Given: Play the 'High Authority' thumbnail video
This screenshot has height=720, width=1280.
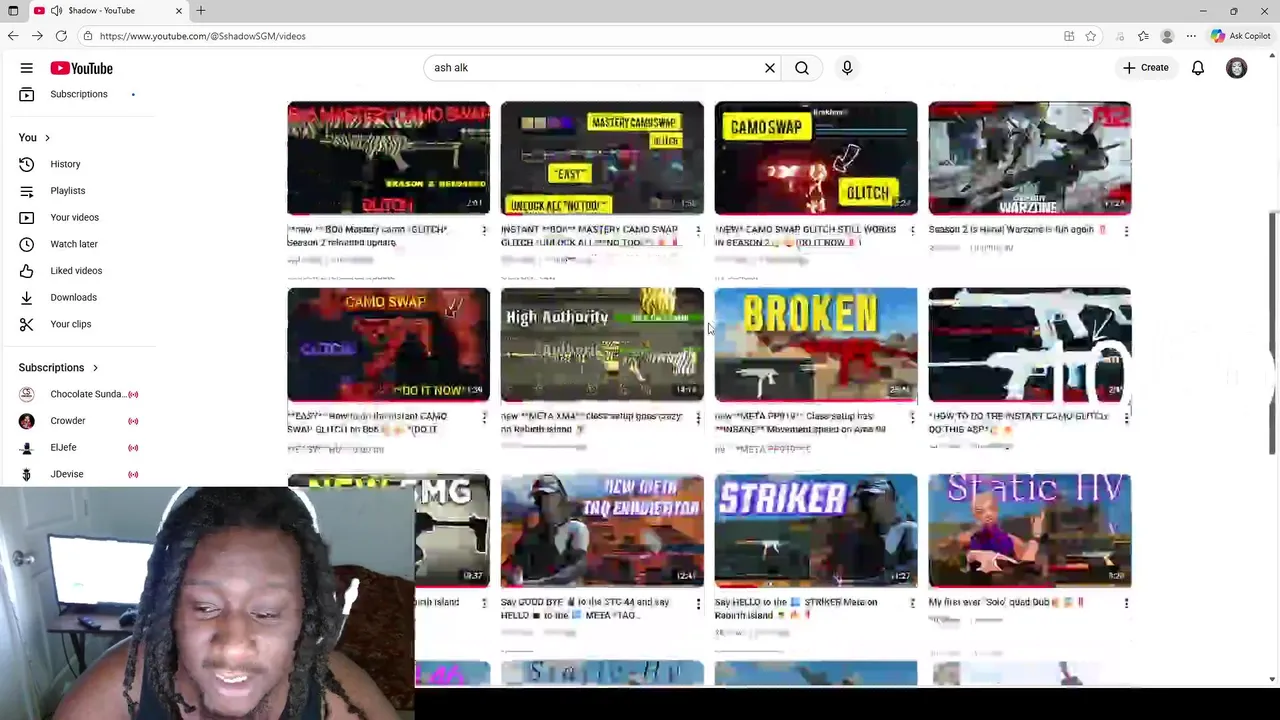Looking at the screenshot, I should 602,345.
